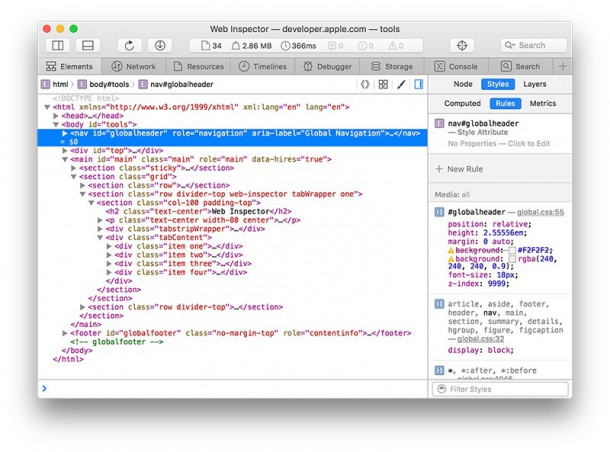This screenshot has height=452, width=610.
Task: Click the compositing borders grid icon
Action: click(x=383, y=85)
